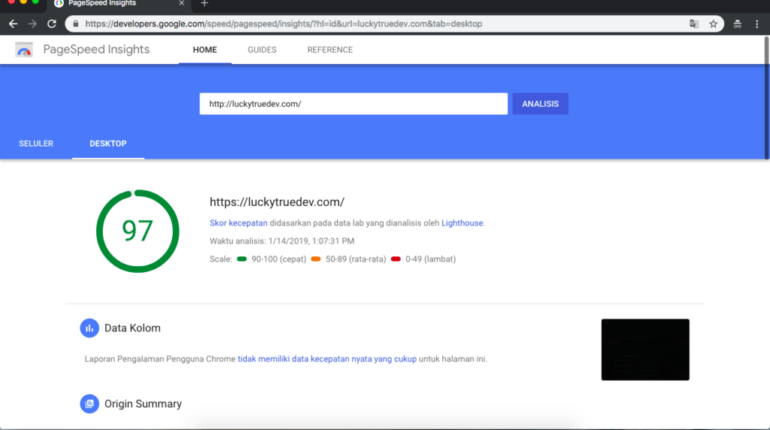Click the browser back arrow
This screenshot has width=770, height=430.
pyautogui.click(x=13, y=23)
